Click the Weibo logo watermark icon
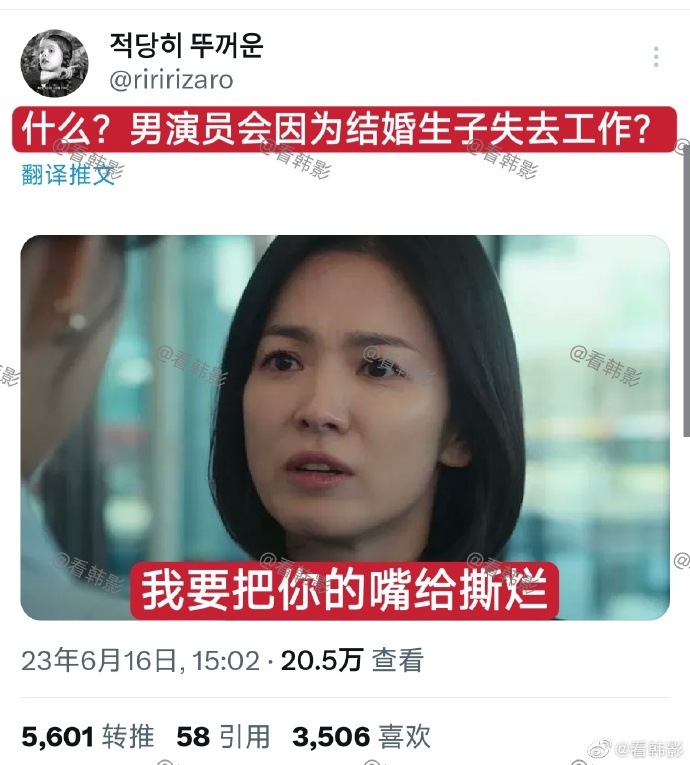Image resolution: width=690 pixels, height=765 pixels. pos(600,748)
